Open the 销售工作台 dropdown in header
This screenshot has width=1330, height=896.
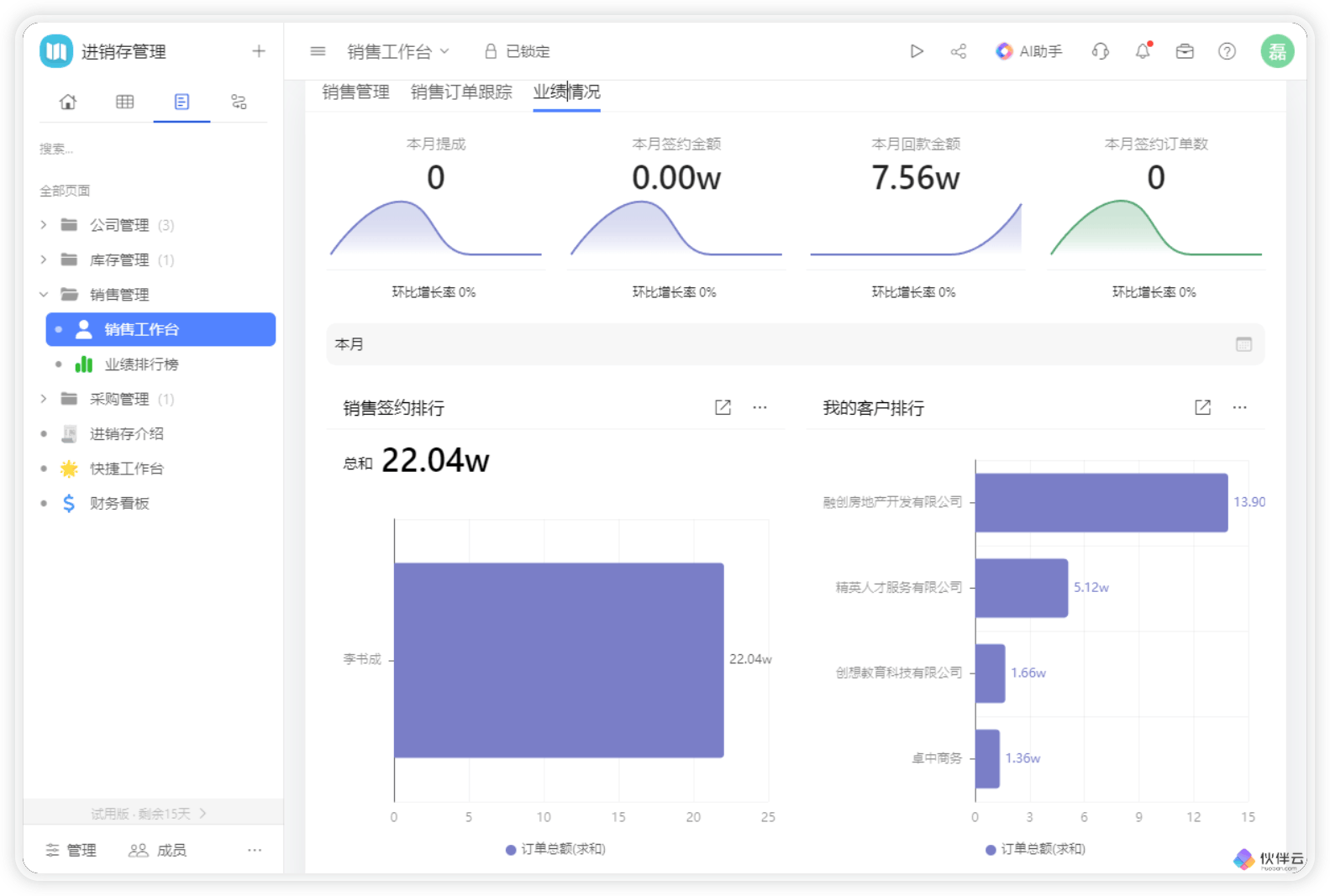point(398,51)
